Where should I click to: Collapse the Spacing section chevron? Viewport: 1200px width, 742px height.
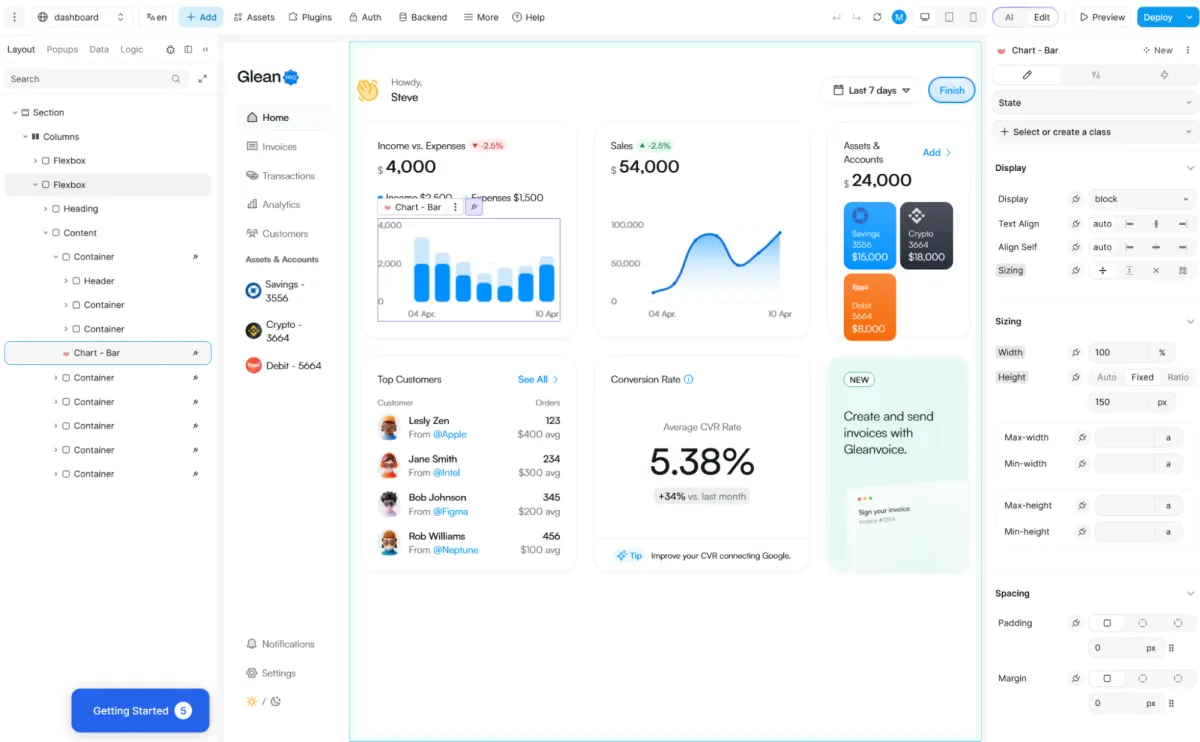[x=1190, y=593]
